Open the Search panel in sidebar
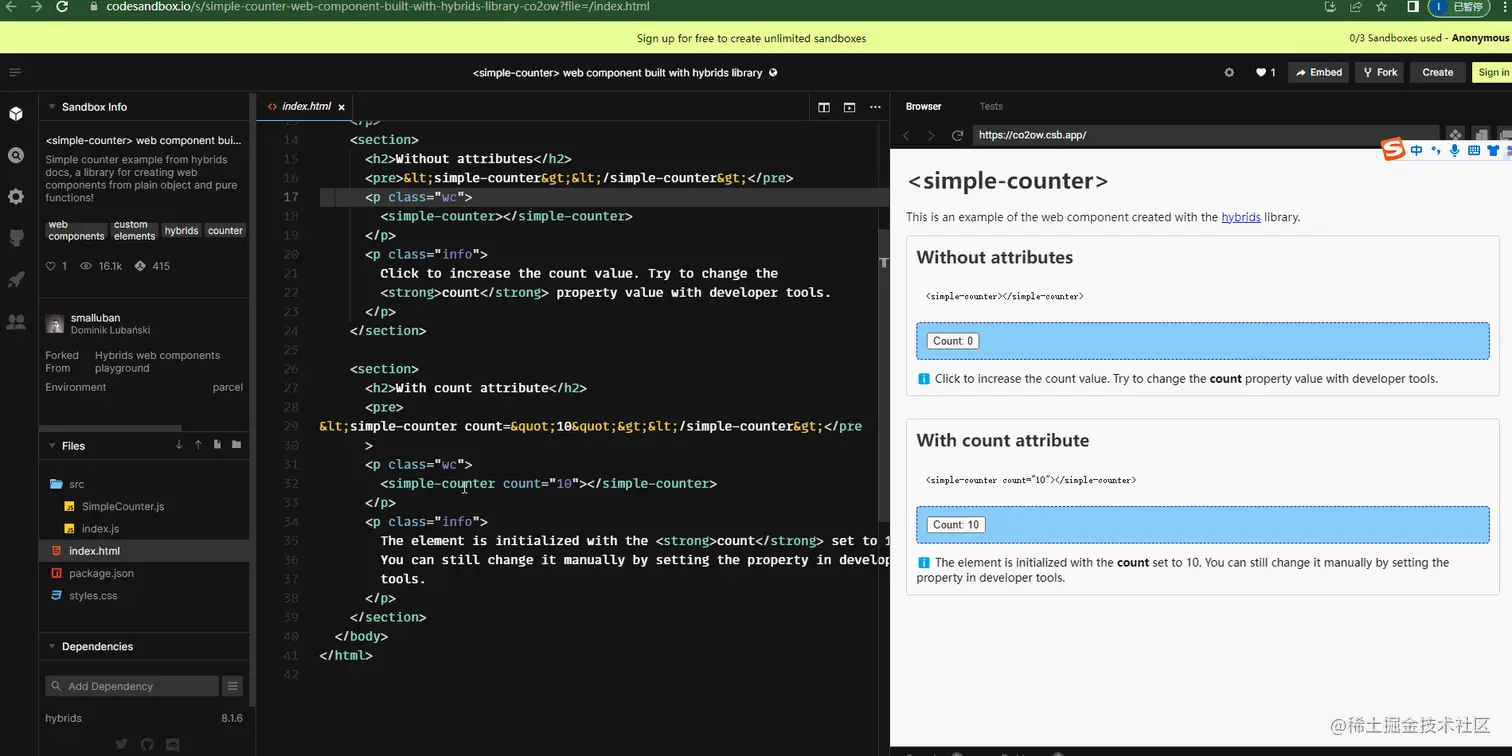 click(x=16, y=155)
